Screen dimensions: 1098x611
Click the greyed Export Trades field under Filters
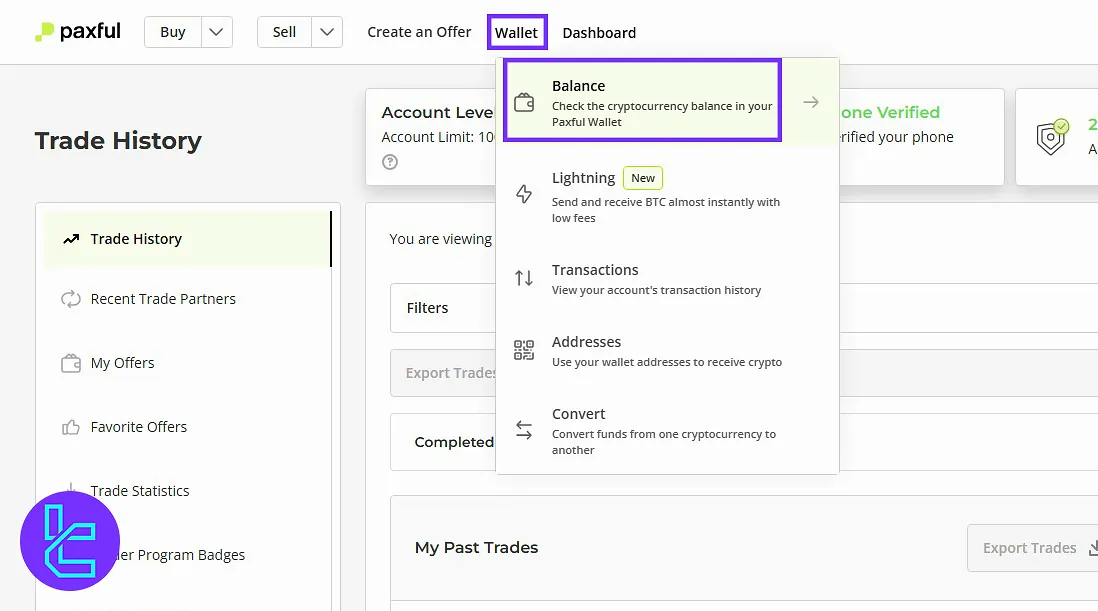click(x=443, y=373)
